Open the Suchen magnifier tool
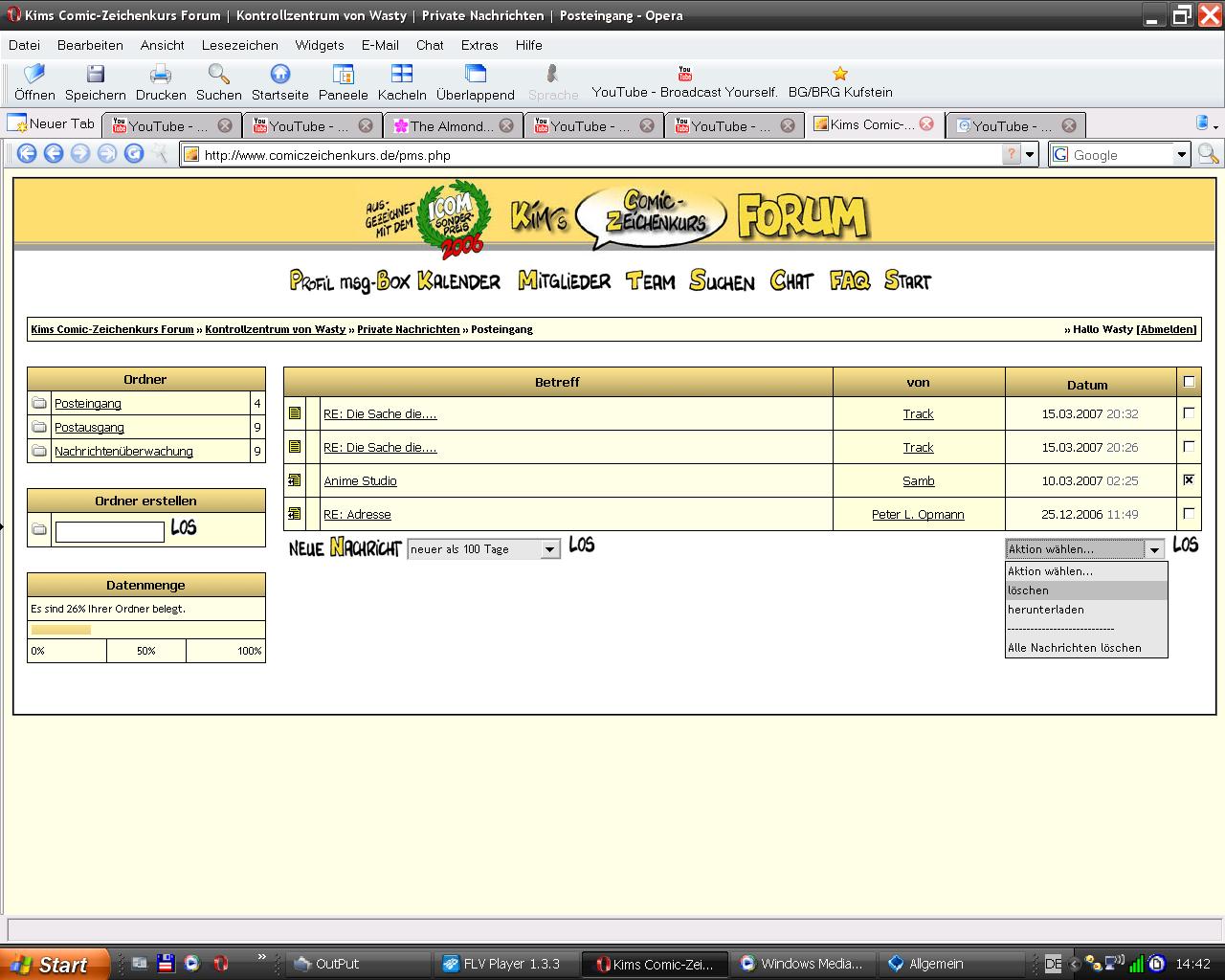This screenshot has height=980, width=1225. (x=218, y=74)
